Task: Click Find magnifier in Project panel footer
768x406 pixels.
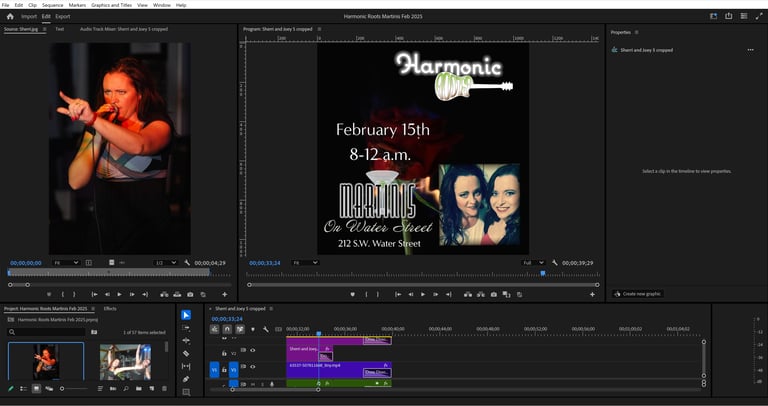Action: point(126,388)
